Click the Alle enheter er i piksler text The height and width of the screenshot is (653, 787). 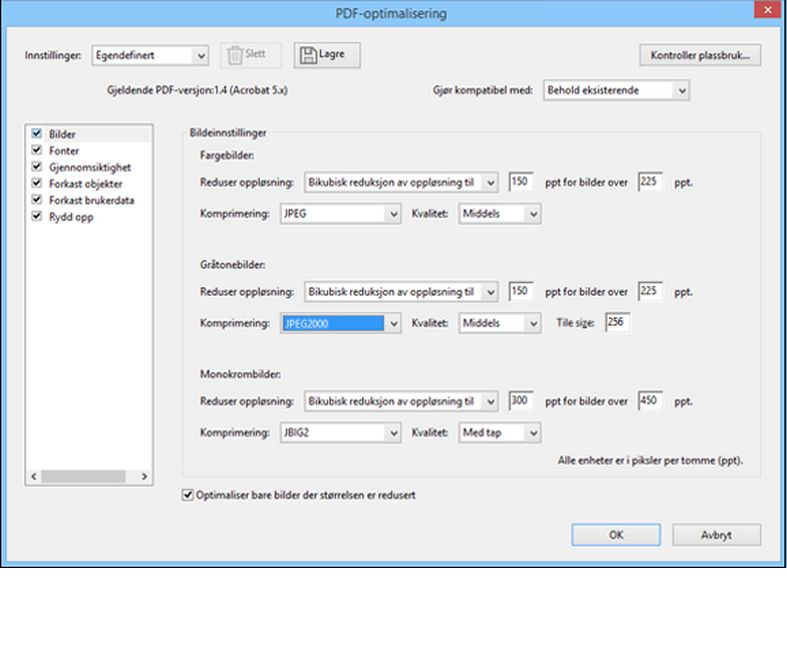[650, 460]
